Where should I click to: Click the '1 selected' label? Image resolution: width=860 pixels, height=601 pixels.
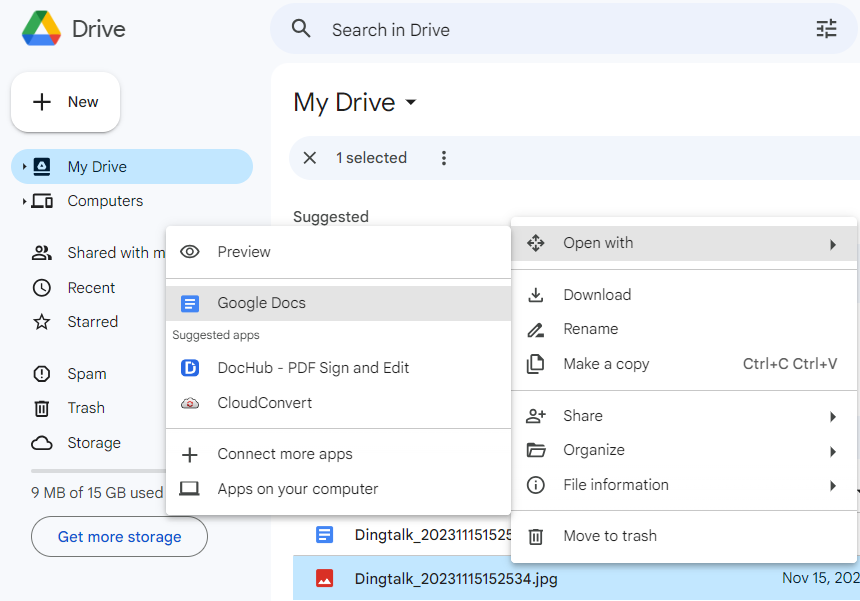click(371, 158)
